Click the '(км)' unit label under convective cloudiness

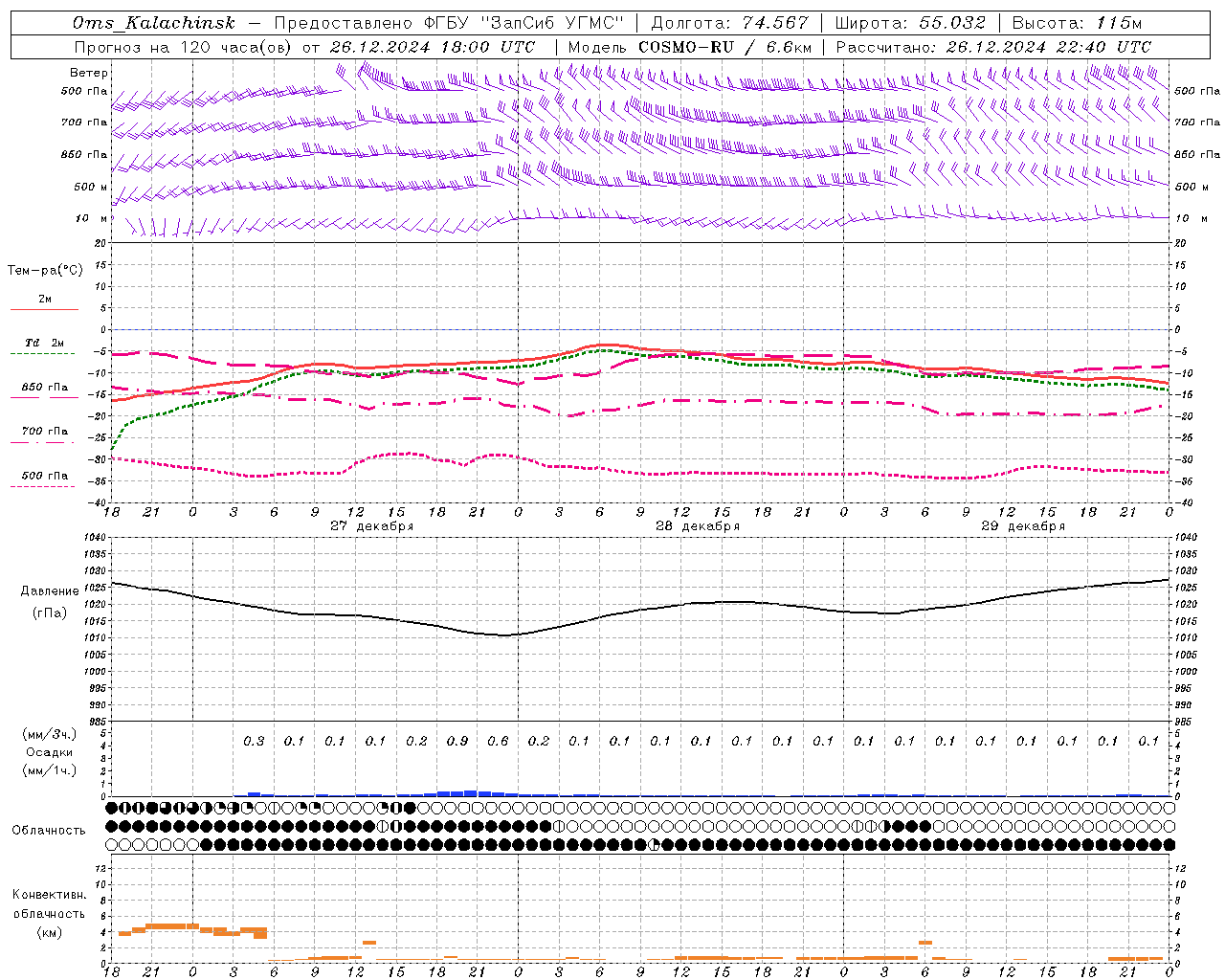(x=49, y=932)
